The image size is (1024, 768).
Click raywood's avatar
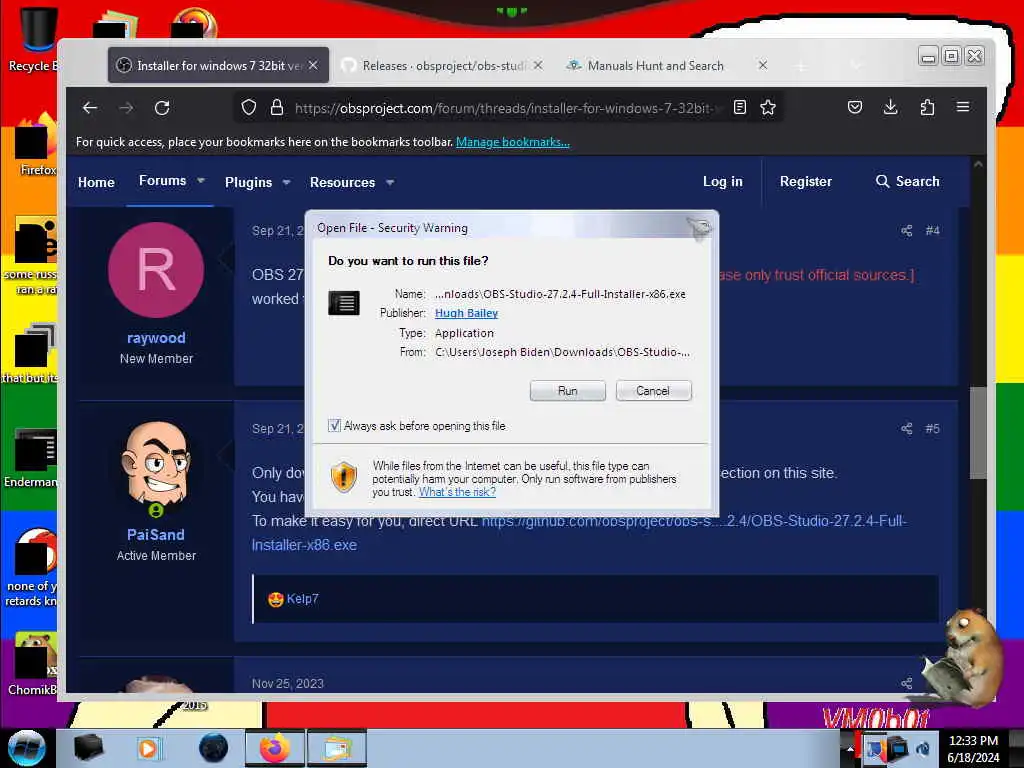pyautogui.click(x=156, y=270)
